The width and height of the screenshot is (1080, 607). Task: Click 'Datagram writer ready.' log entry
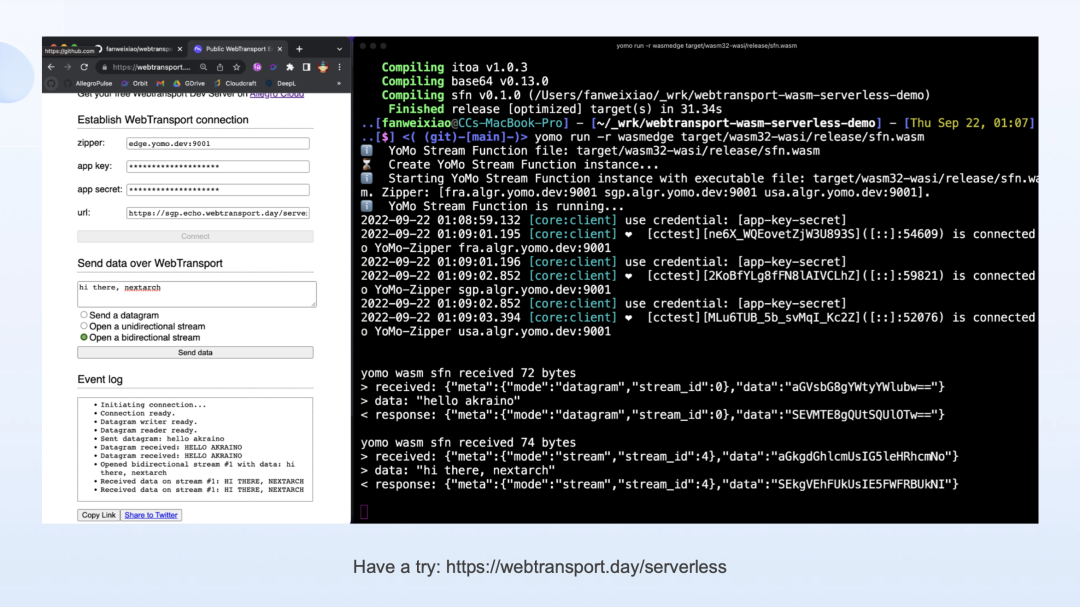(149, 422)
